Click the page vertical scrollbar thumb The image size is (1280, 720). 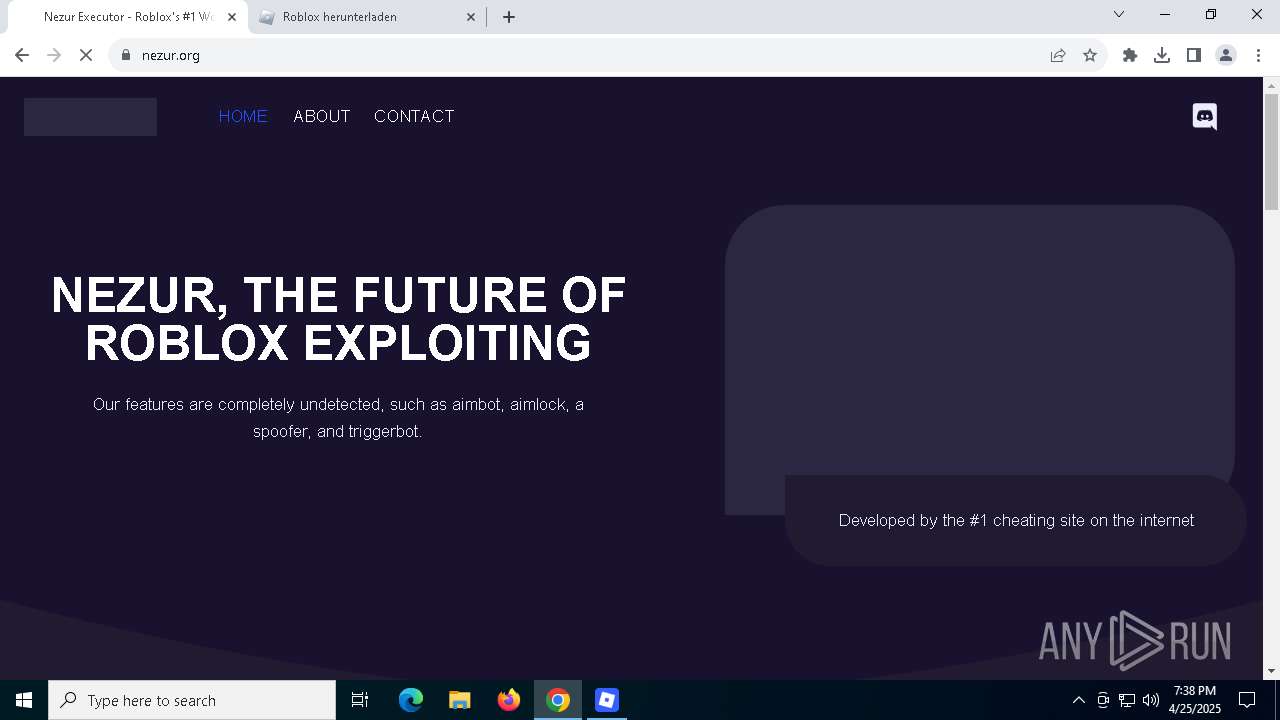pos(1271,152)
